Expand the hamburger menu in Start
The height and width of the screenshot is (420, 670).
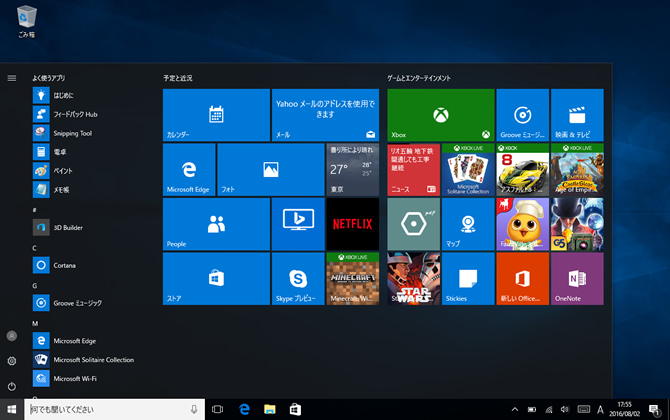12,77
